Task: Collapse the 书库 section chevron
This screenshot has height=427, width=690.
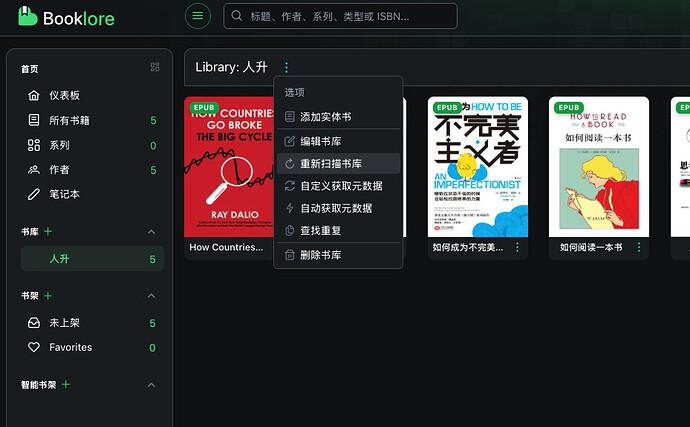Action: (x=151, y=232)
